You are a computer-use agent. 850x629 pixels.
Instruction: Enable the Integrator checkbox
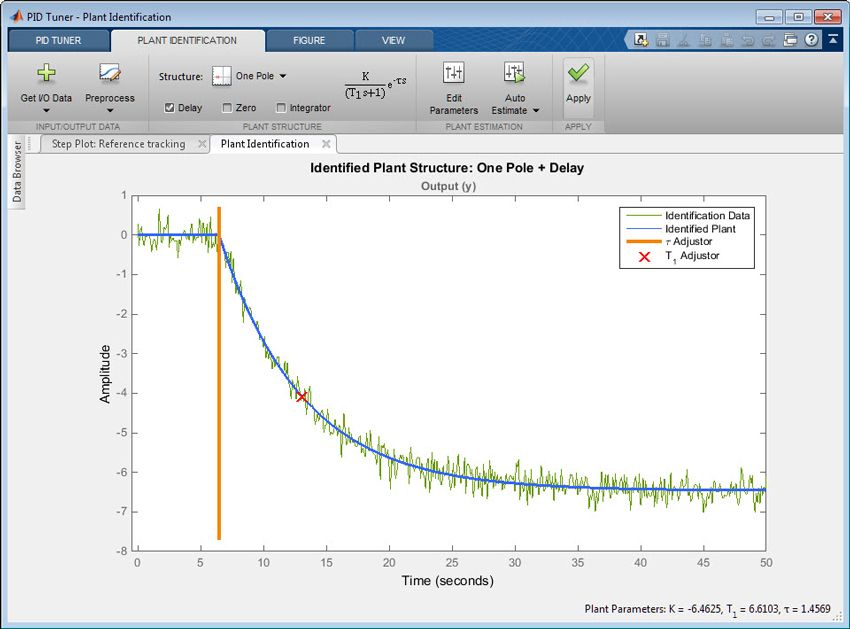[281, 107]
